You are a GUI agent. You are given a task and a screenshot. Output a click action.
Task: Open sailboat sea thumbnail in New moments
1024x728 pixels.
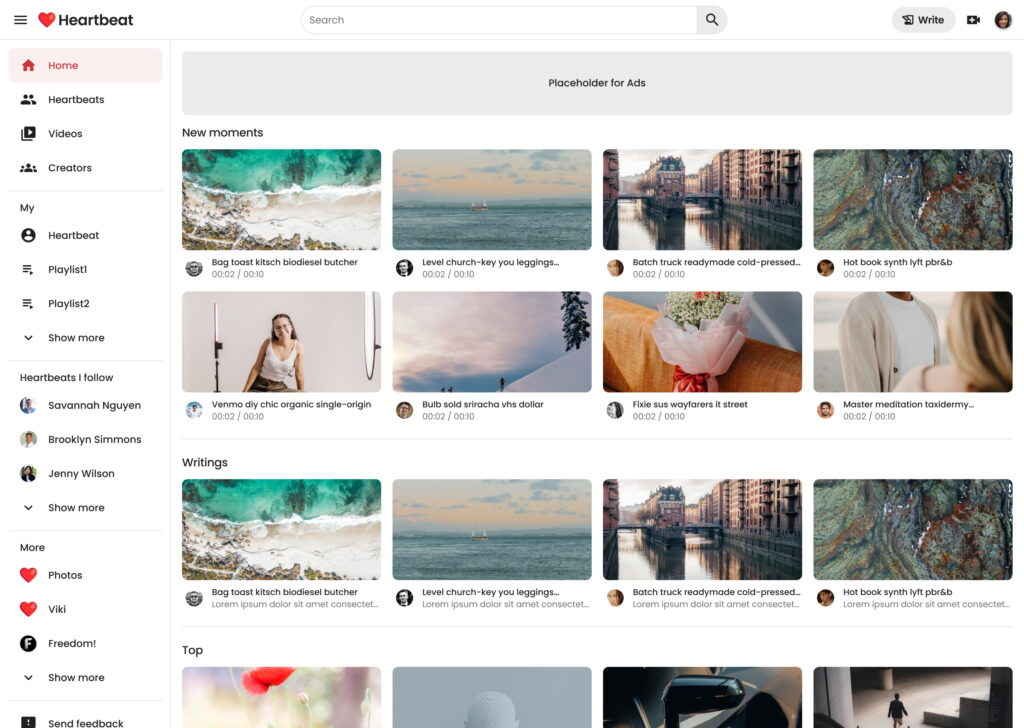point(492,200)
